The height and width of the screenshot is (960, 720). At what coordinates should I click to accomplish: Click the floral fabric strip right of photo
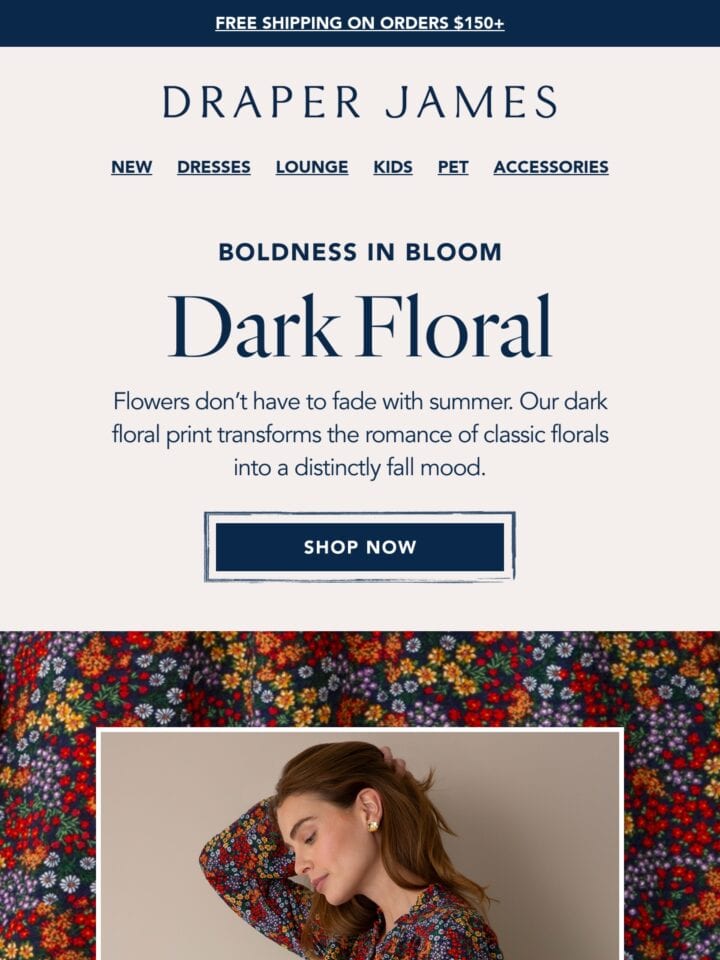(x=672, y=844)
